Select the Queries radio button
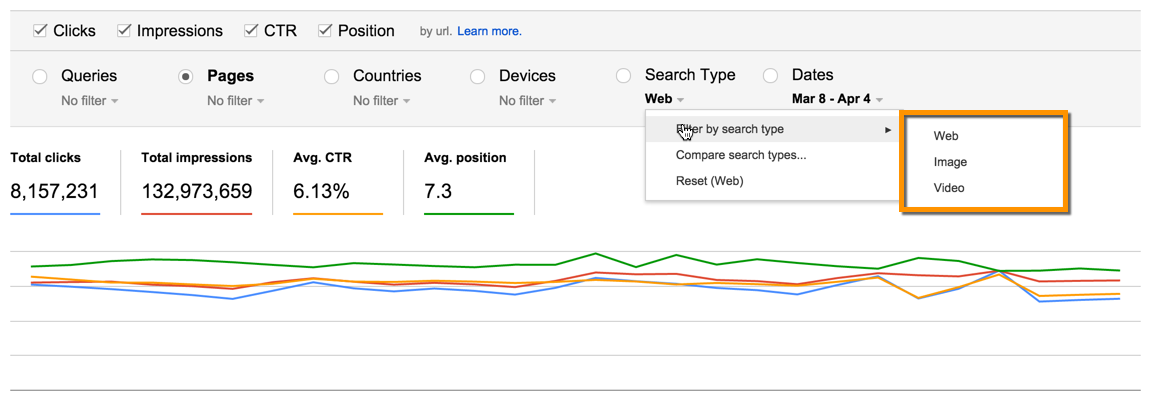Viewport: 1159px width, 393px height. click(x=40, y=76)
